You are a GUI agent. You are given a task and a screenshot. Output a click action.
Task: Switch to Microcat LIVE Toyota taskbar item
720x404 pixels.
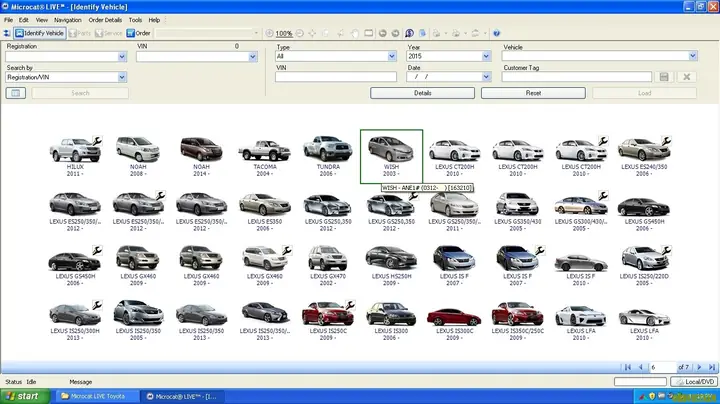coord(96,396)
